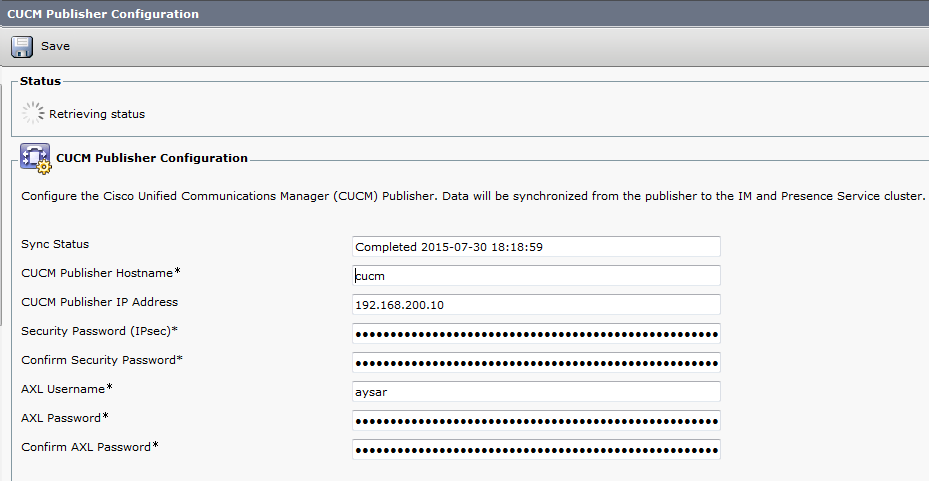
Task: Click the AXL Username label
Action: (67, 389)
